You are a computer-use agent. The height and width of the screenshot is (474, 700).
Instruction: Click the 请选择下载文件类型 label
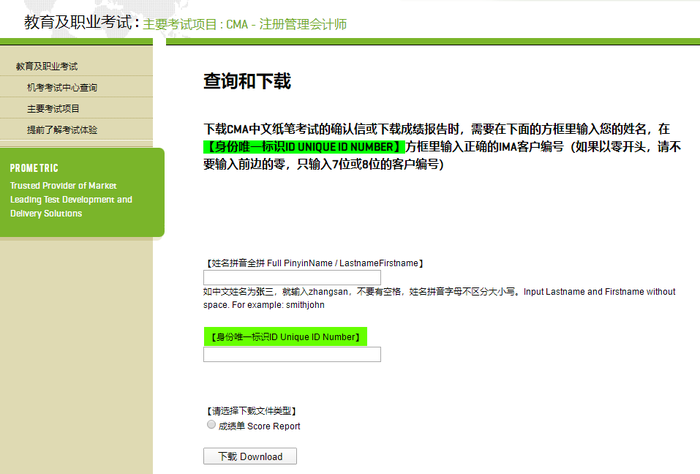251,410
